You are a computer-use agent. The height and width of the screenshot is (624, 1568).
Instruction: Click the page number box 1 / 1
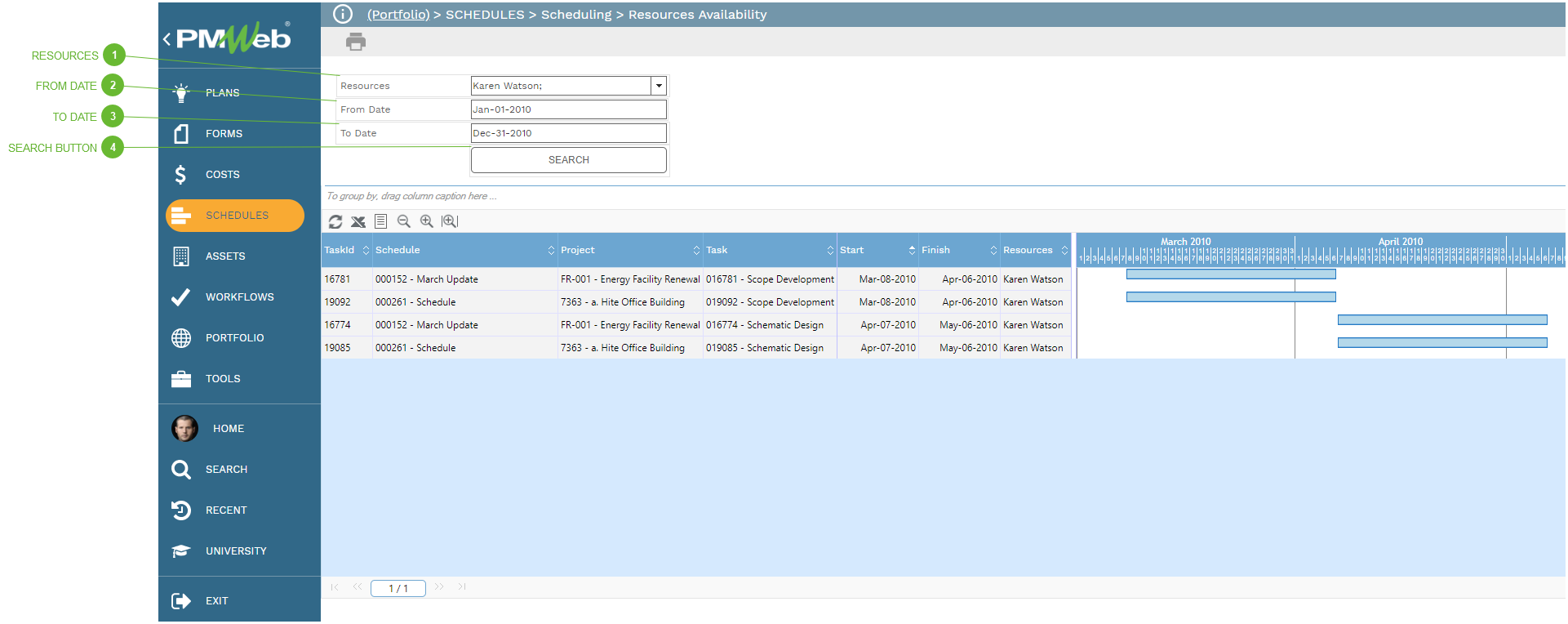(x=398, y=588)
